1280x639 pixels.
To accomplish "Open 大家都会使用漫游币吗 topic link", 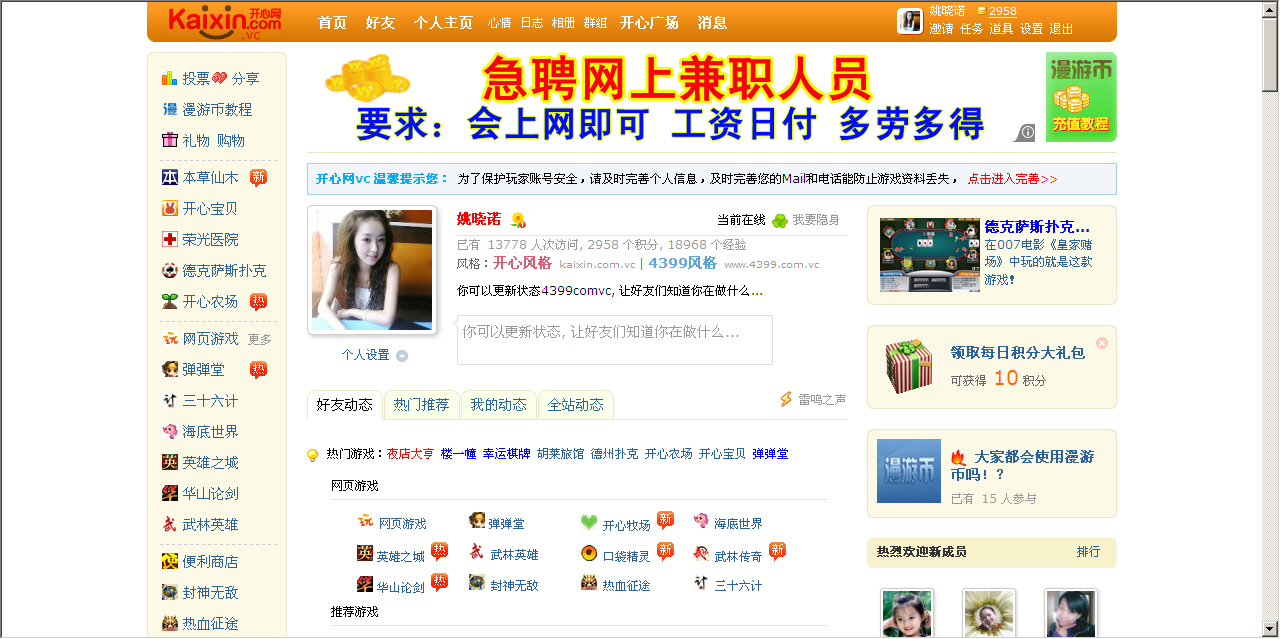I will (1022, 465).
